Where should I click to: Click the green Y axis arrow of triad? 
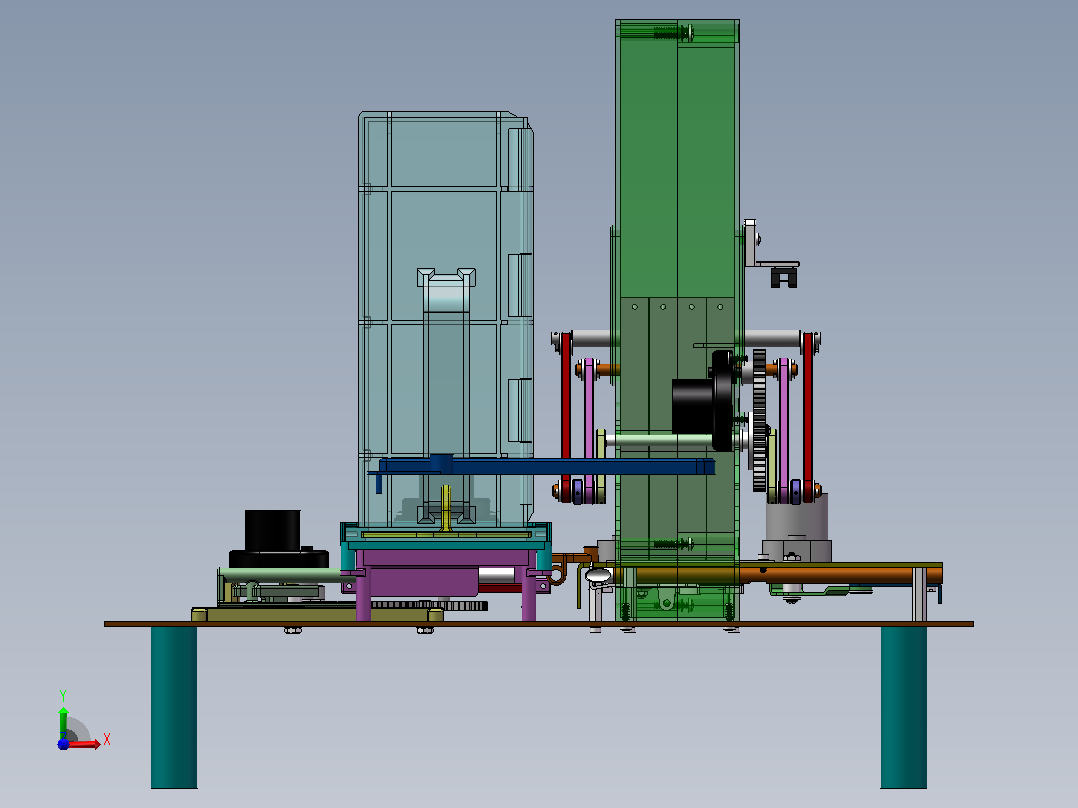pos(63,719)
